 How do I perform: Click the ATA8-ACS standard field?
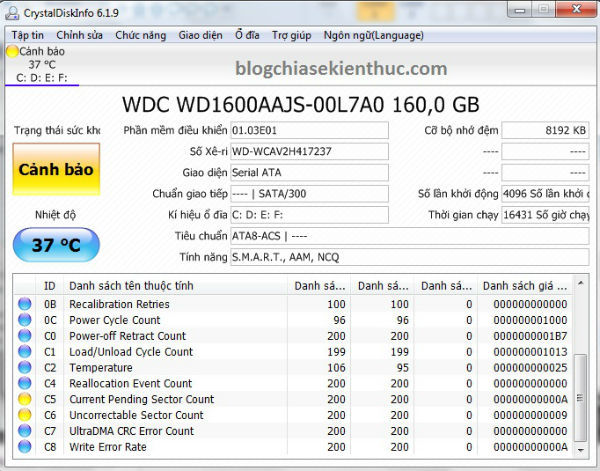pyautogui.click(x=409, y=236)
